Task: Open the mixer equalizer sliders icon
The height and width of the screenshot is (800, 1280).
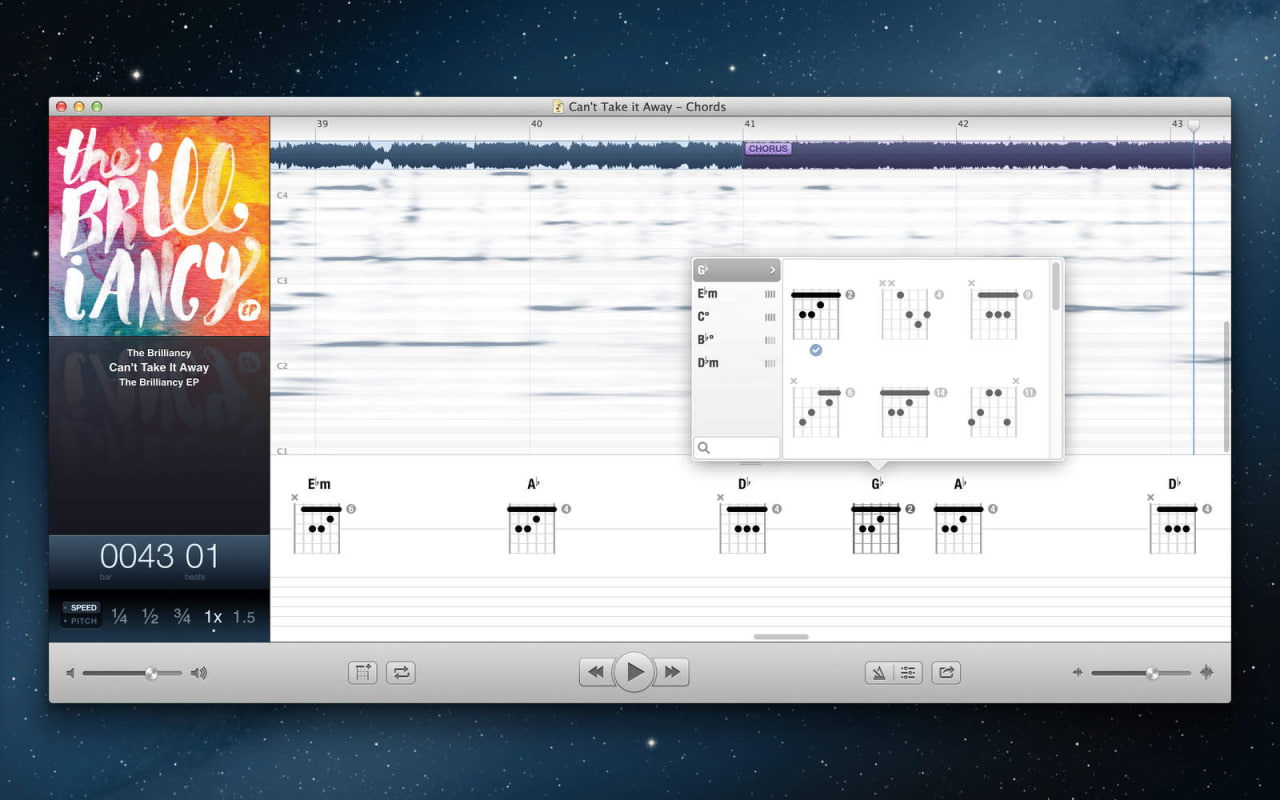Action: [x=908, y=673]
